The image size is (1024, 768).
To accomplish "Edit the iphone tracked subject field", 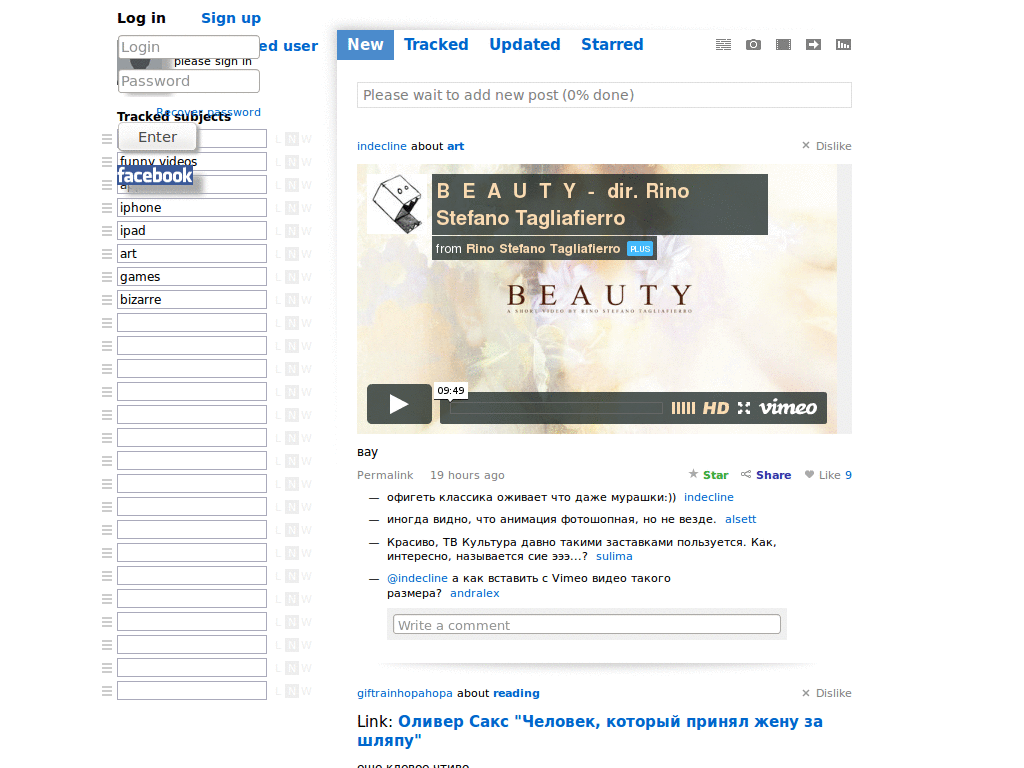I will click(192, 208).
